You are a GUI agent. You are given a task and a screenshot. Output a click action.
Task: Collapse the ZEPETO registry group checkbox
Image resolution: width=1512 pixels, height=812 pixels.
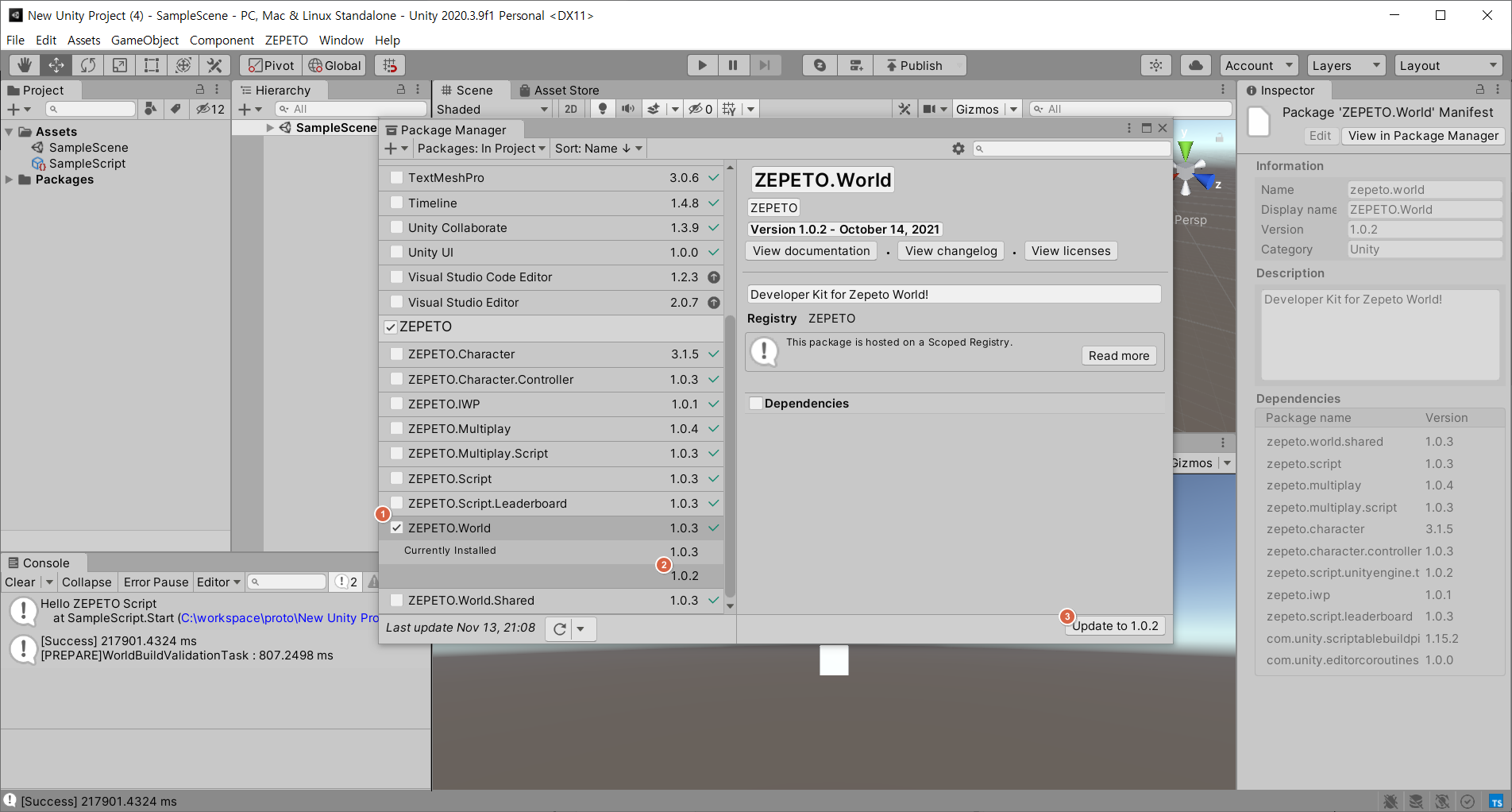click(391, 327)
